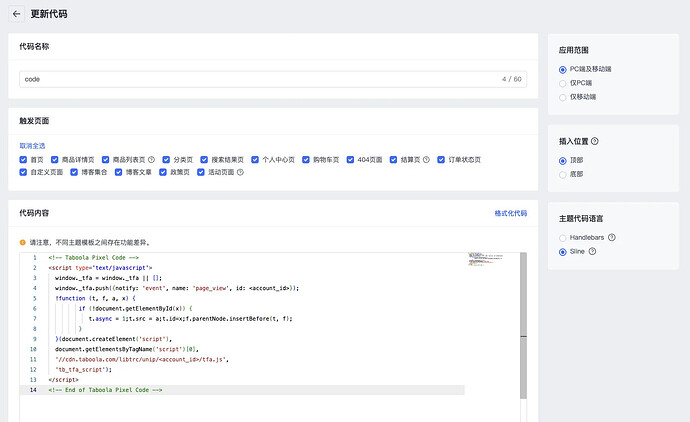Click help icon next to Handlebars
Image resolution: width=690 pixels, height=422 pixels.
tap(611, 238)
